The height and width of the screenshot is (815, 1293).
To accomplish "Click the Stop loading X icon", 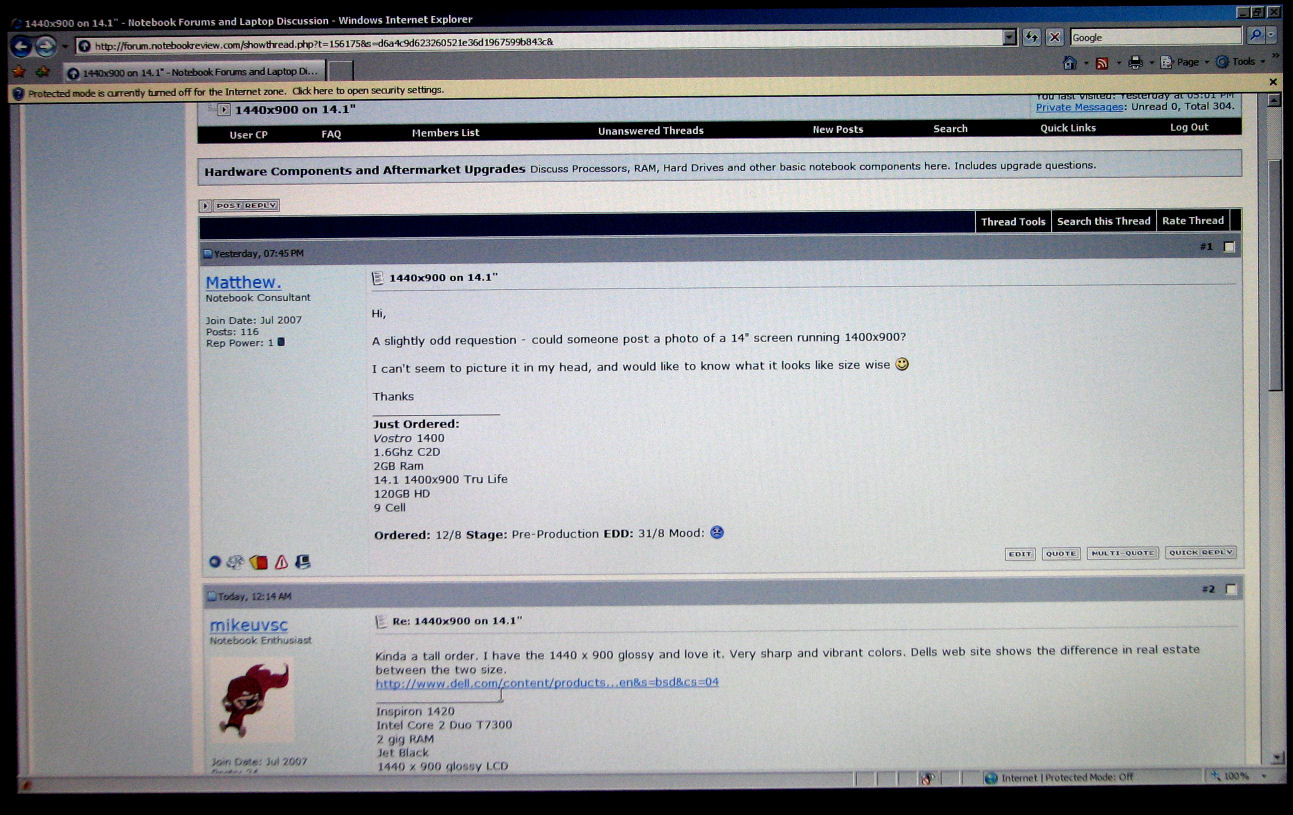I will pyautogui.click(x=1054, y=37).
